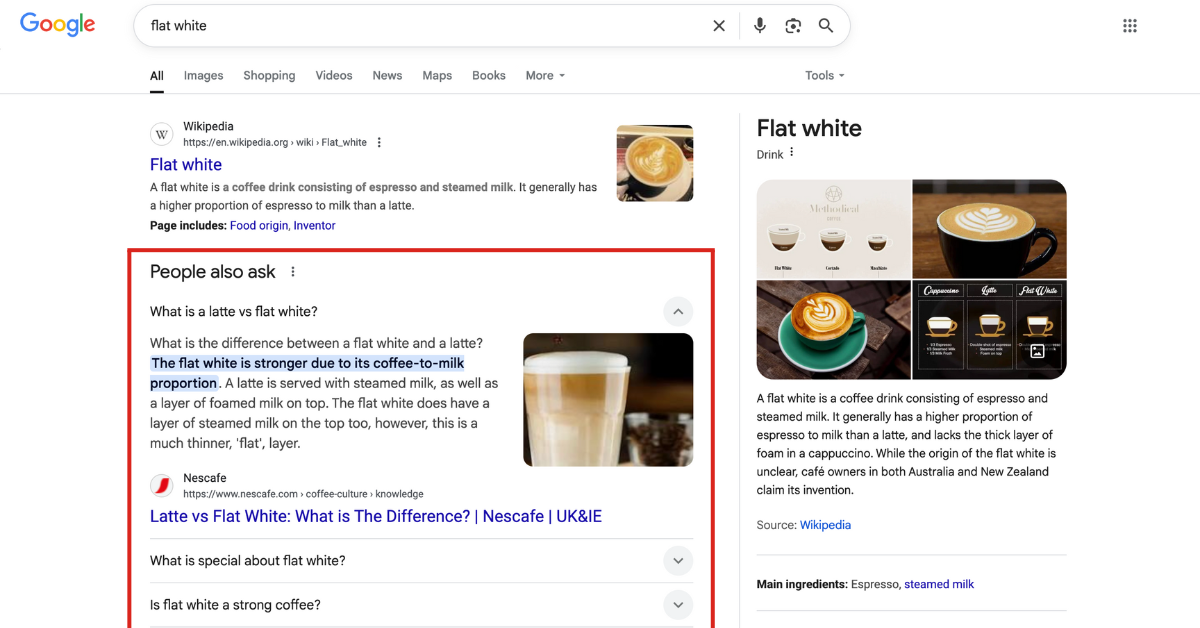This screenshot has height=628, width=1200.
Task: Open Google Lens image search
Action: 793,26
